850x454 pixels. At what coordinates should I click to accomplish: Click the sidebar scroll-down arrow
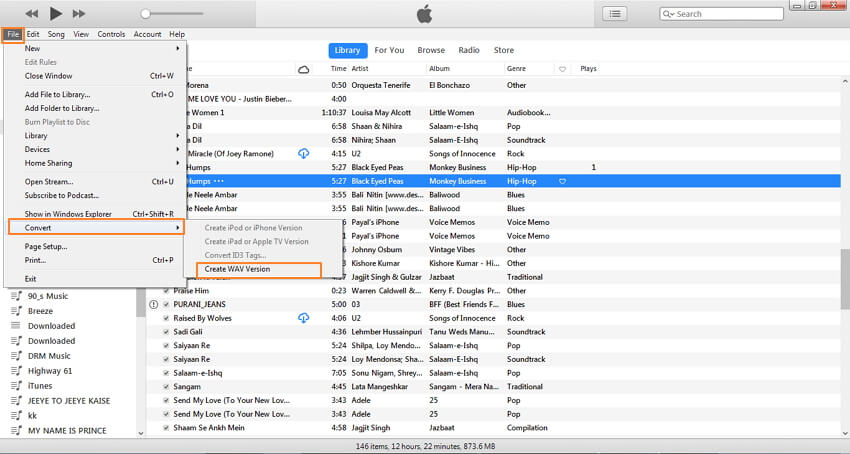point(141,433)
